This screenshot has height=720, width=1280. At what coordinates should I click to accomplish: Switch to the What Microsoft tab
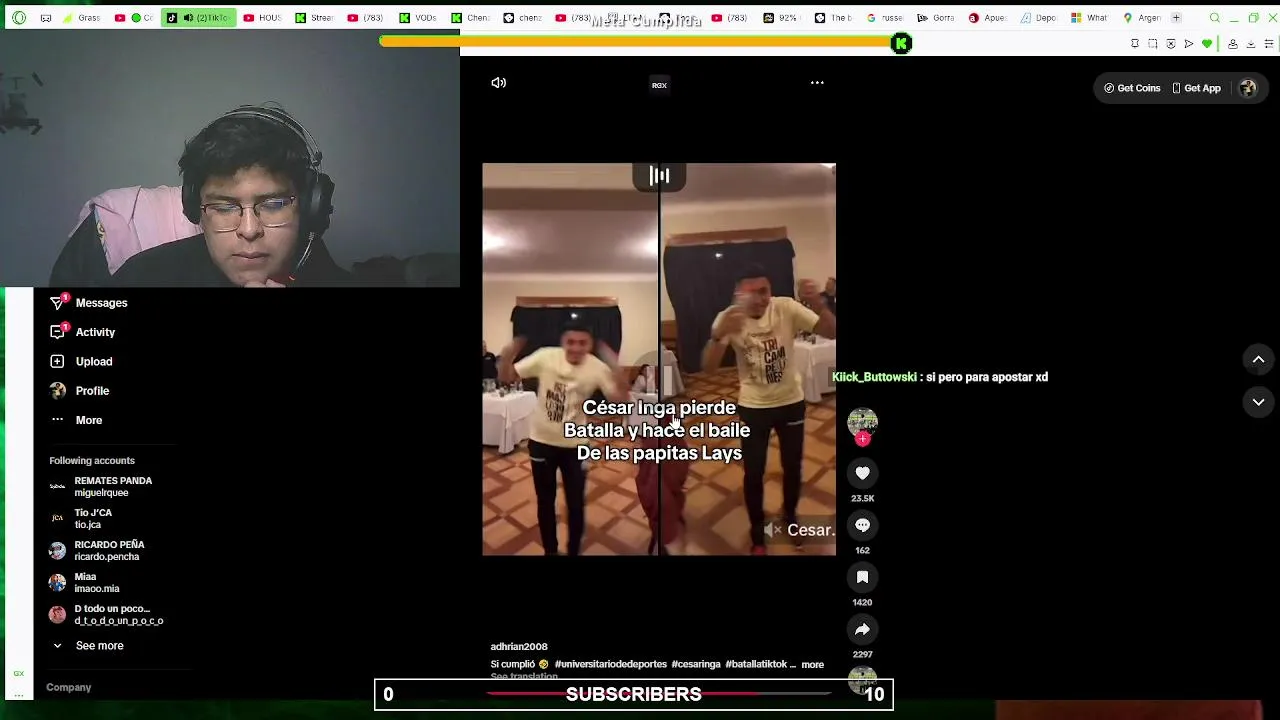(1090, 18)
